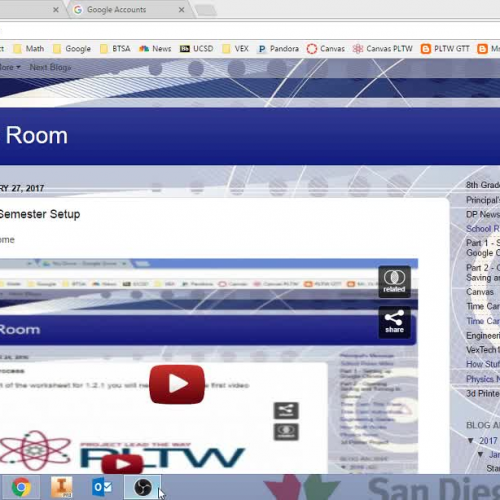Open the News bookmark

(x=155, y=49)
